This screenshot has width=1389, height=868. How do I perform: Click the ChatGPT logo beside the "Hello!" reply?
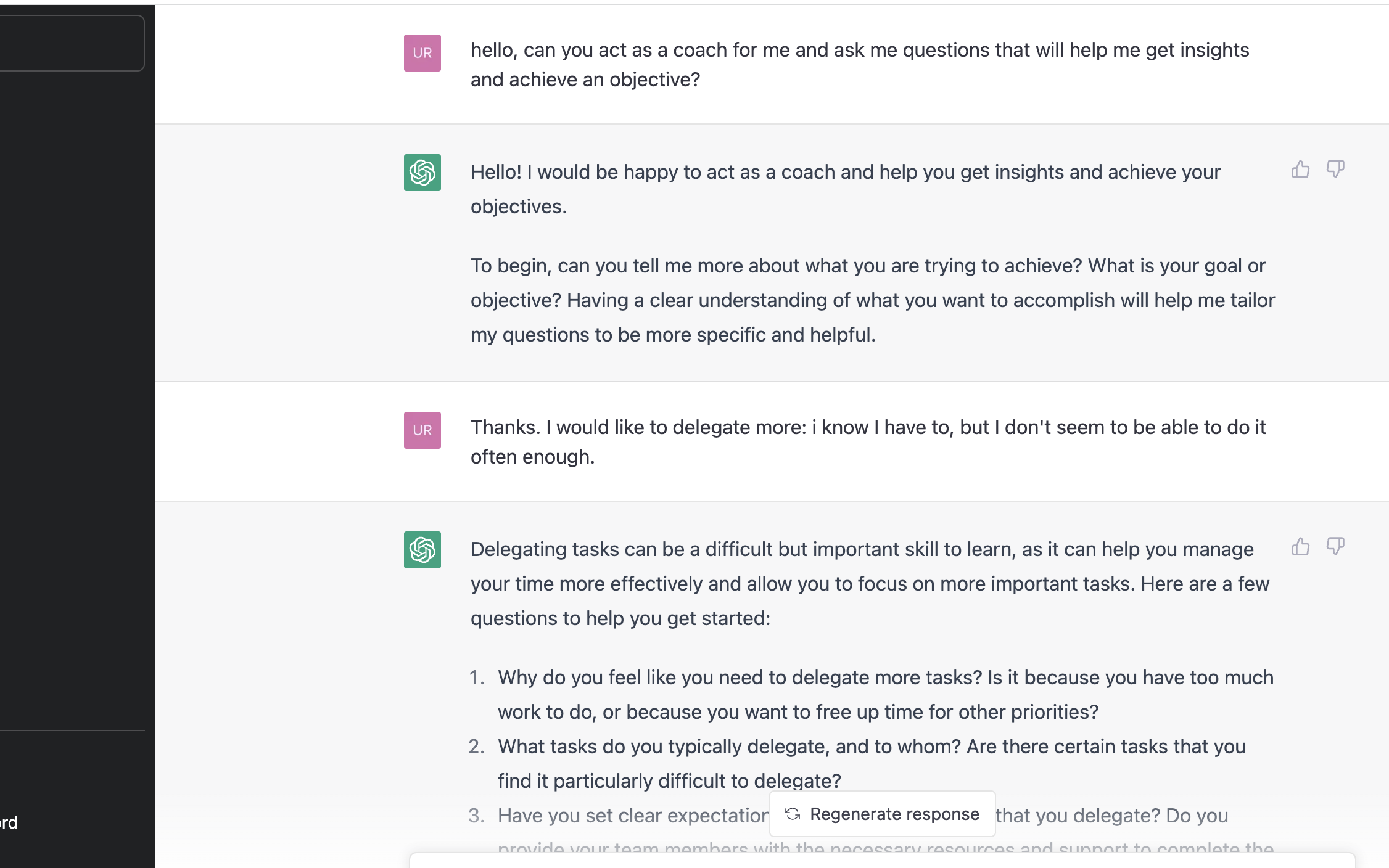pos(422,173)
